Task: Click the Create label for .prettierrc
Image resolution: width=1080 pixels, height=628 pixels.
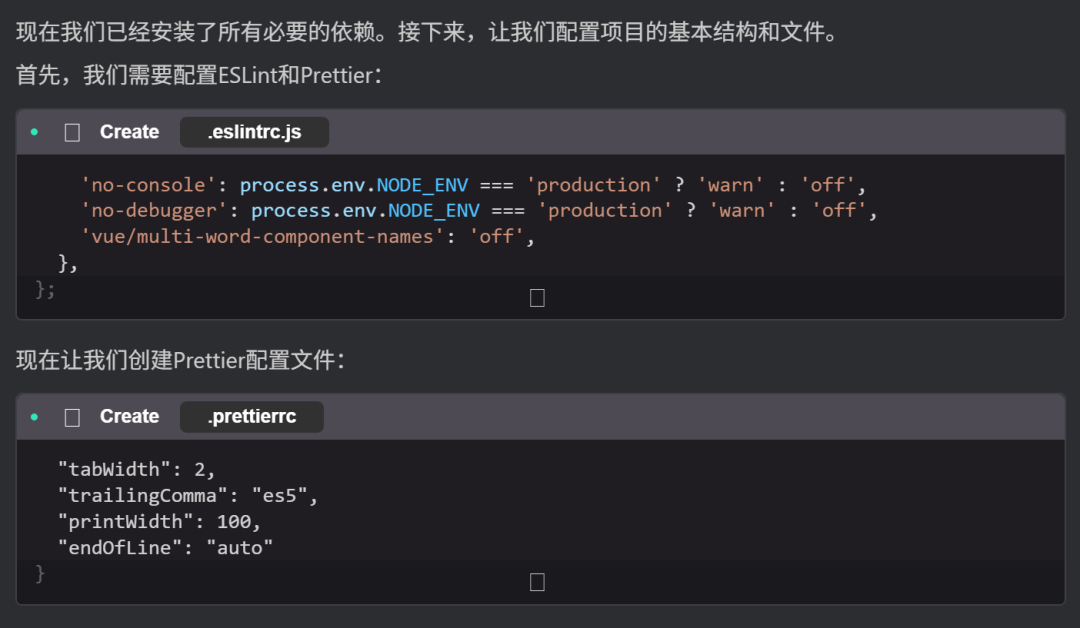Action: [x=129, y=417]
